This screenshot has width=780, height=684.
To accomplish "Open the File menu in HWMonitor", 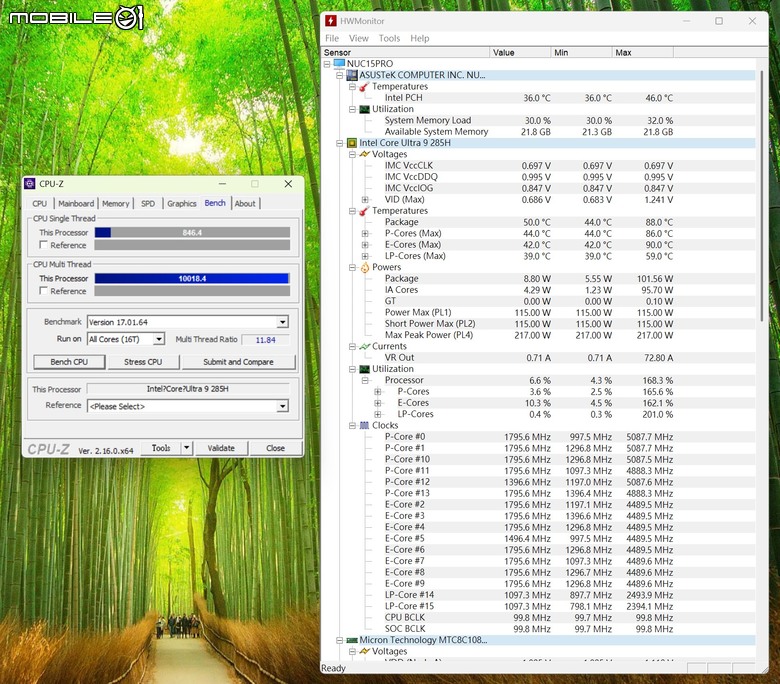I will (332, 38).
